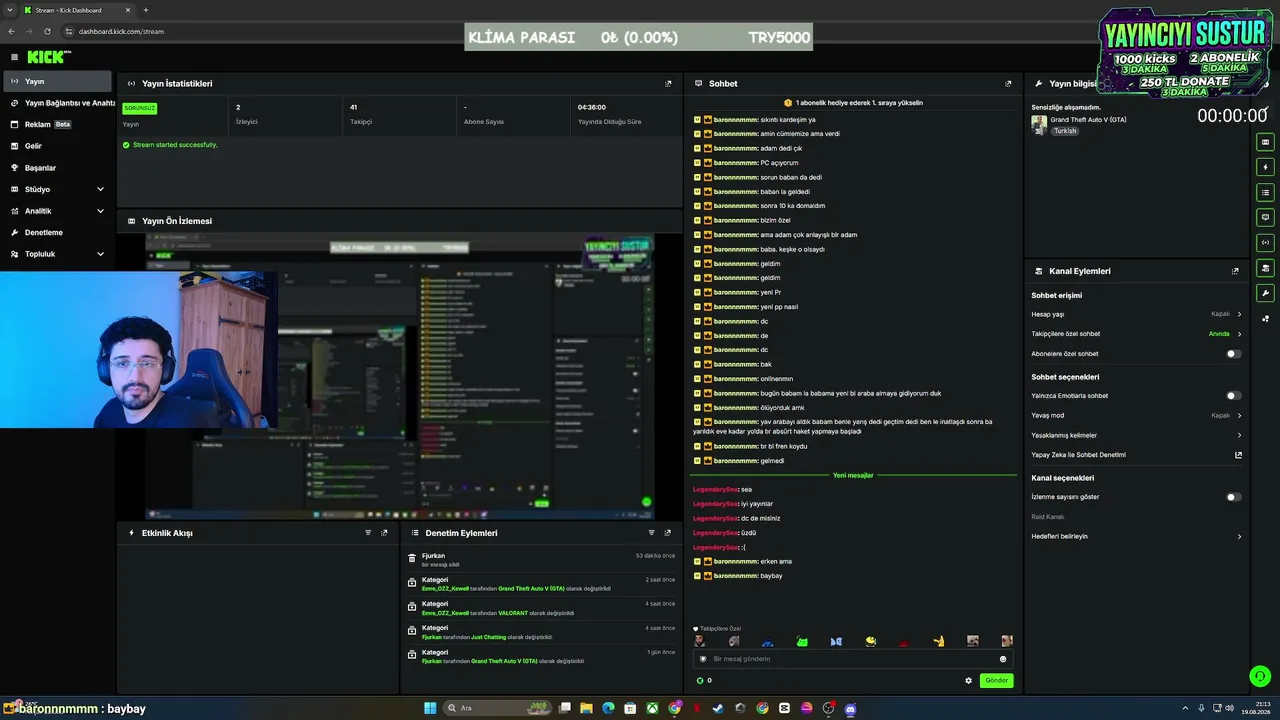
Task: Open Steam from the taskbar
Action: (x=718, y=708)
